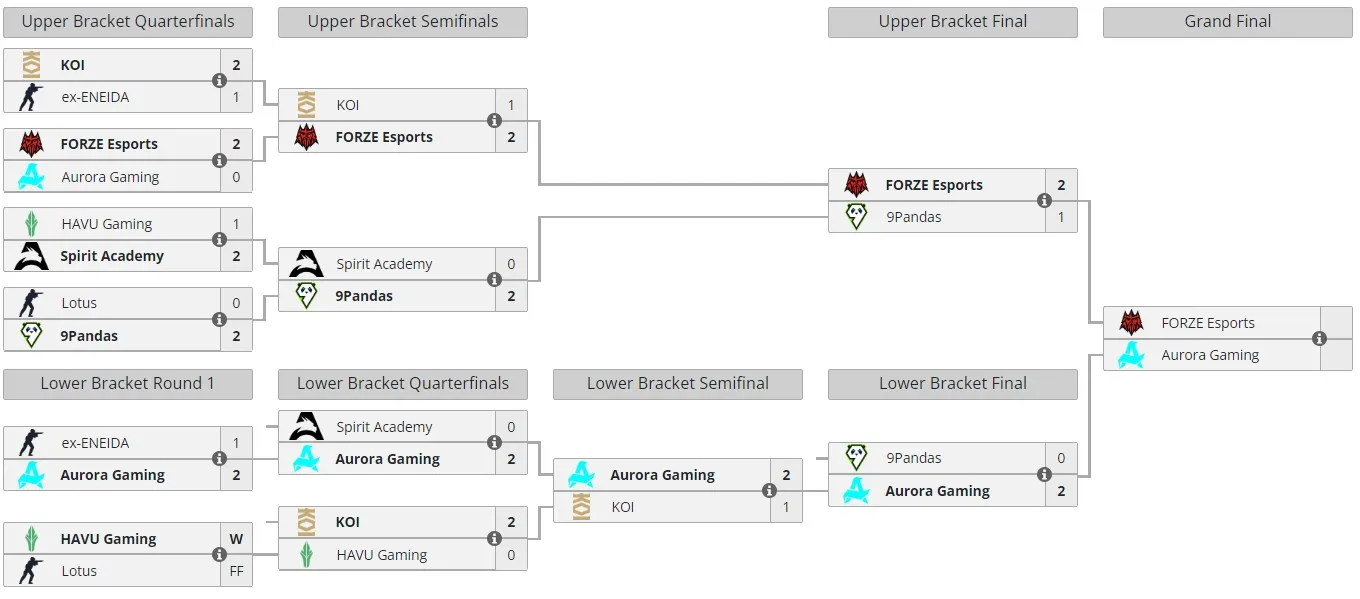The width and height of the screenshot is (1360, 599).
Task: Open info for Lower Bracket Semifinal match
Action: point(769,491)
